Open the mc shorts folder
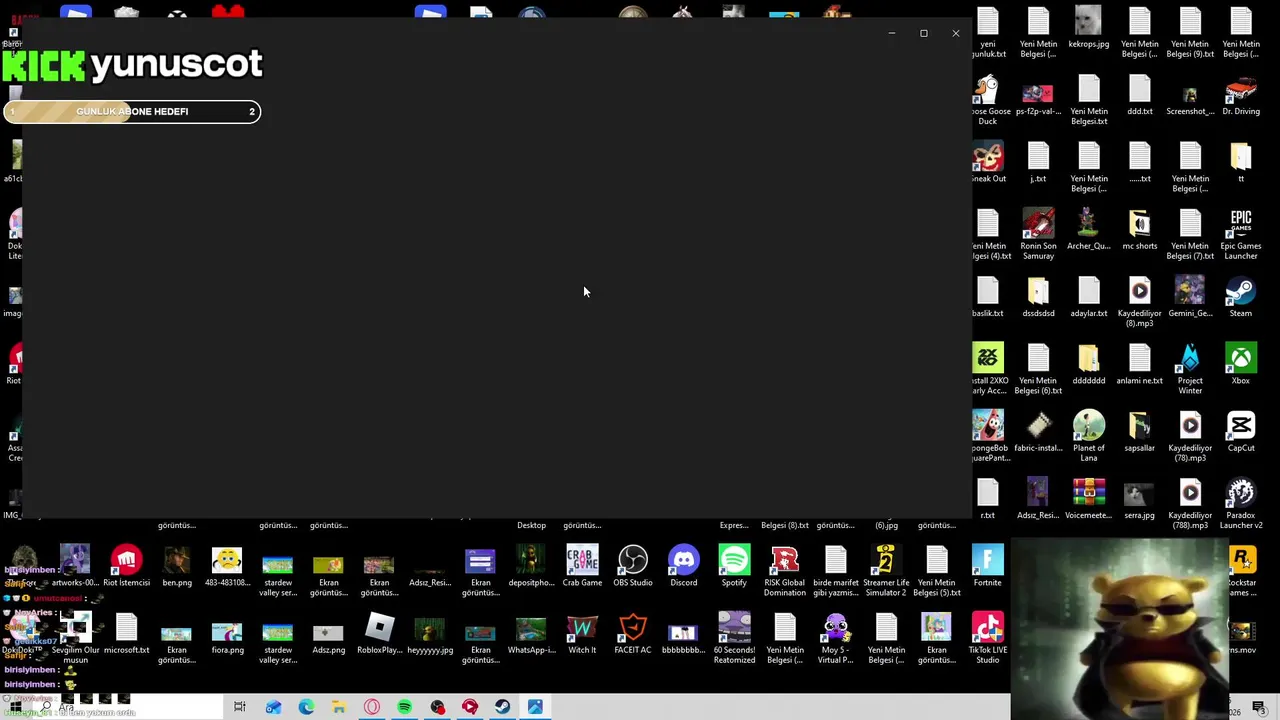Screen dimensions: 1280x720 coord(1139,230)
